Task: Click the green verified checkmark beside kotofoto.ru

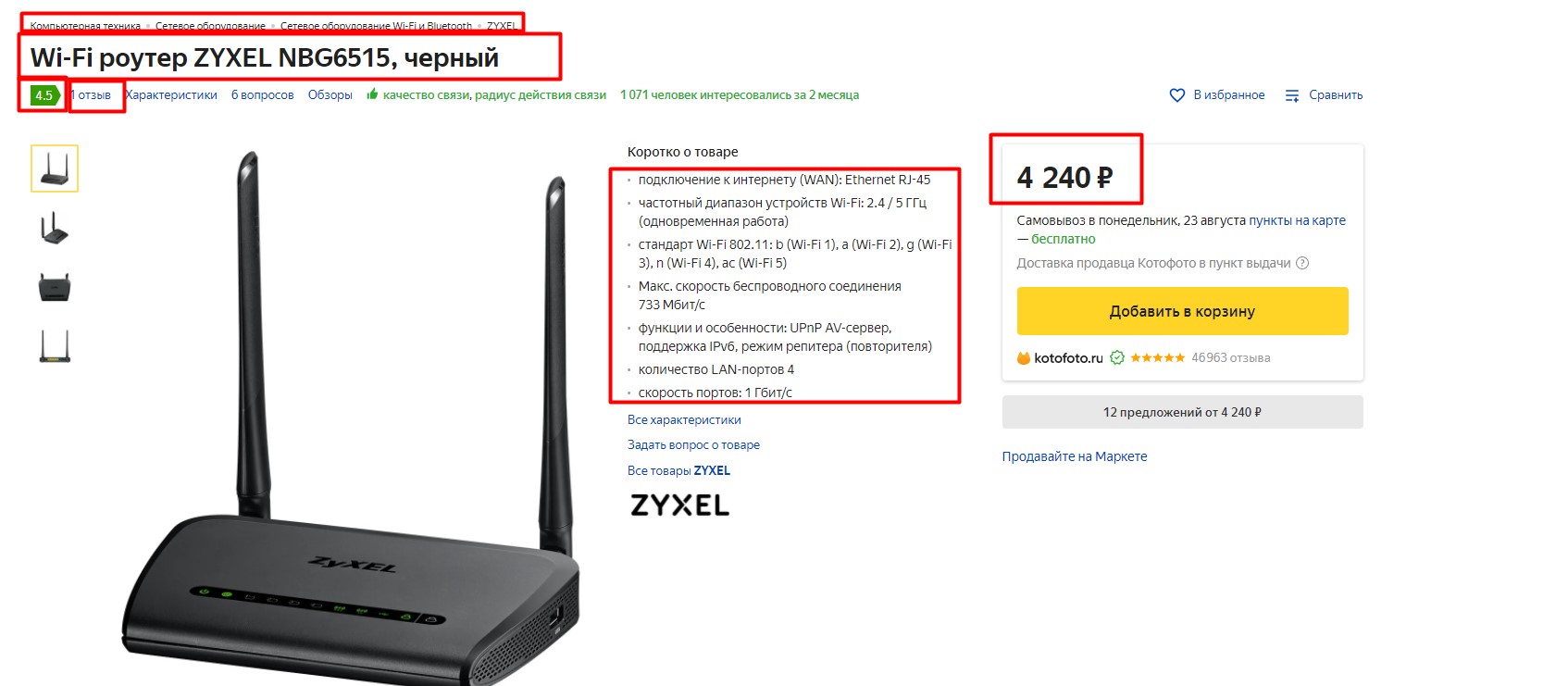Action: (1117, 357)
